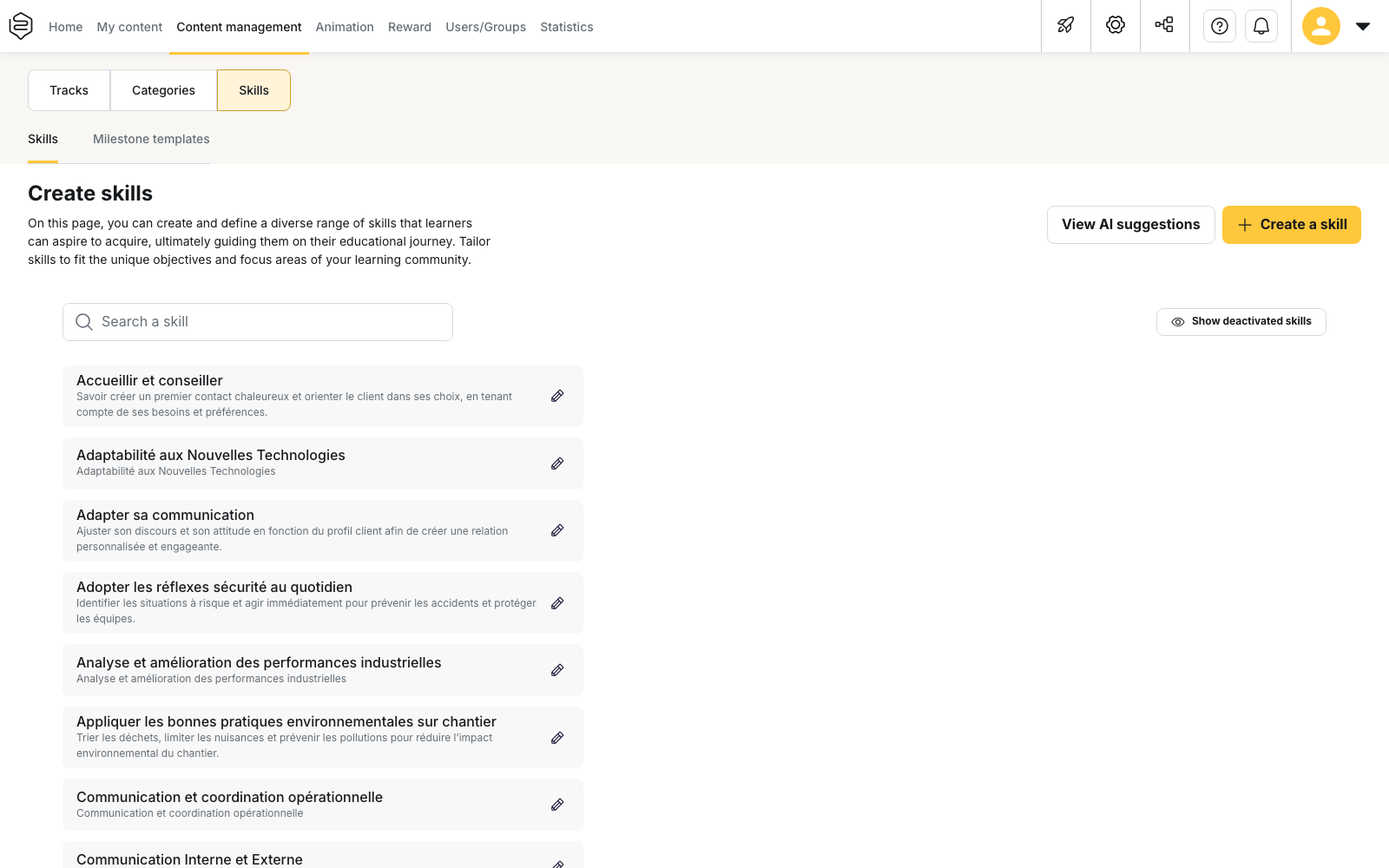Edit the Accueillir et conseiller skill
1389x868 pixels.
[557, 396]
